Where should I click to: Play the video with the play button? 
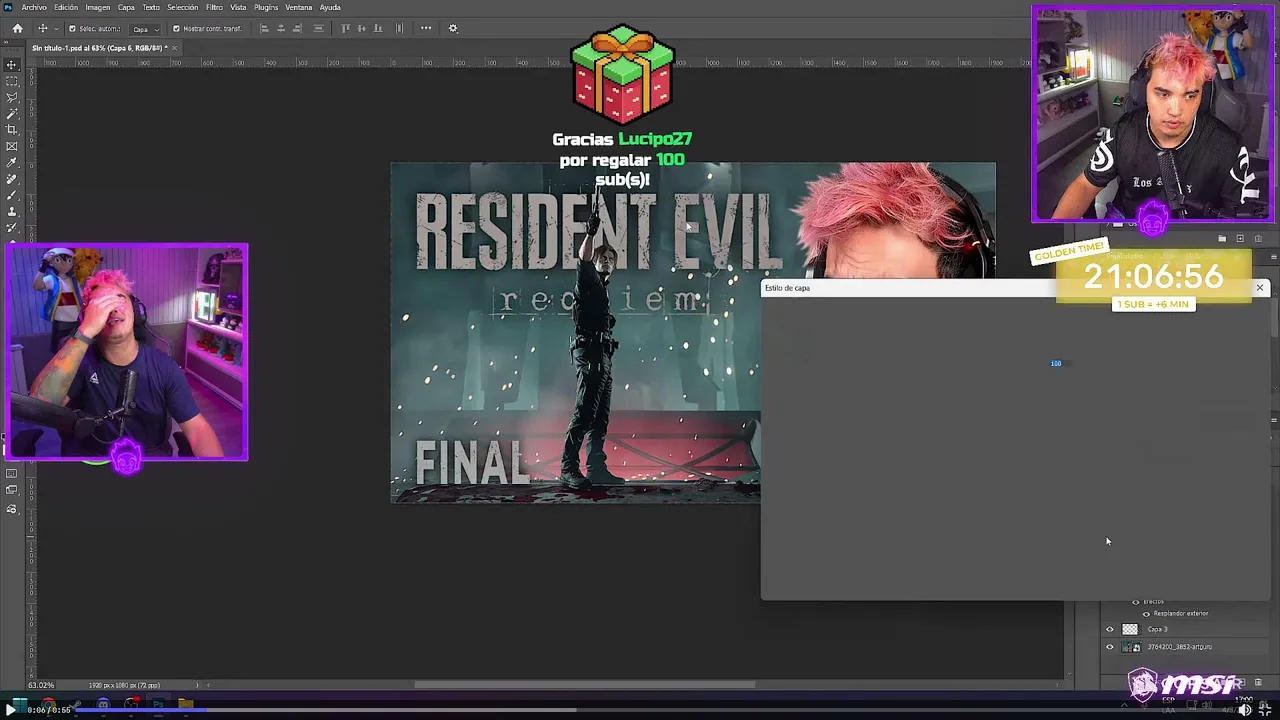[11, 710]
